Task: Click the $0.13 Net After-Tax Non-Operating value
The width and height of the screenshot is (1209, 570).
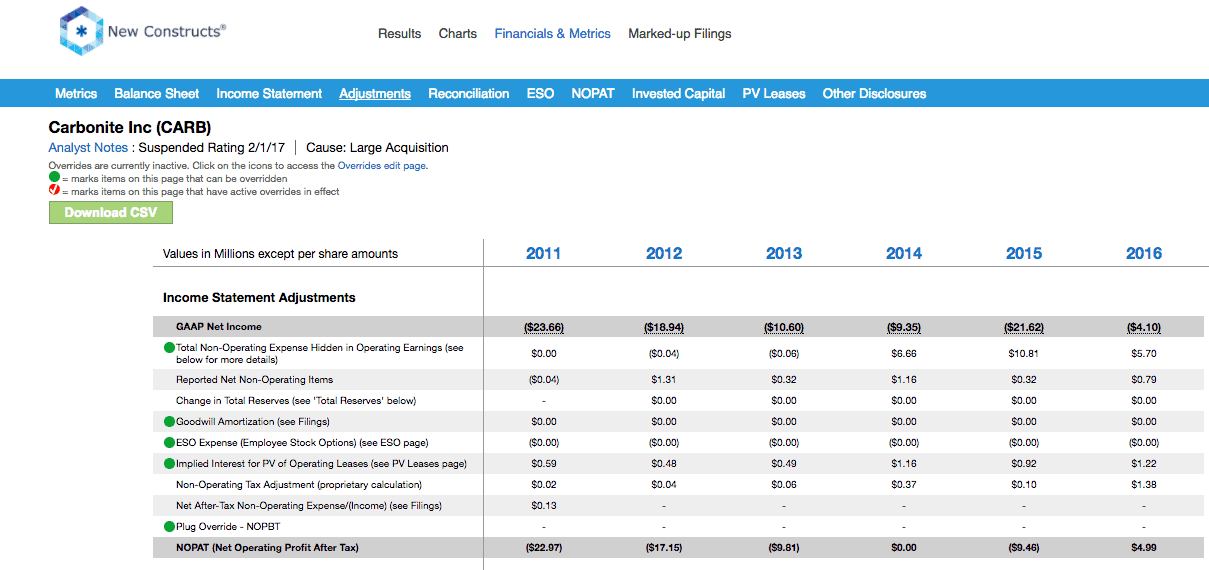Action: point(543,506)
